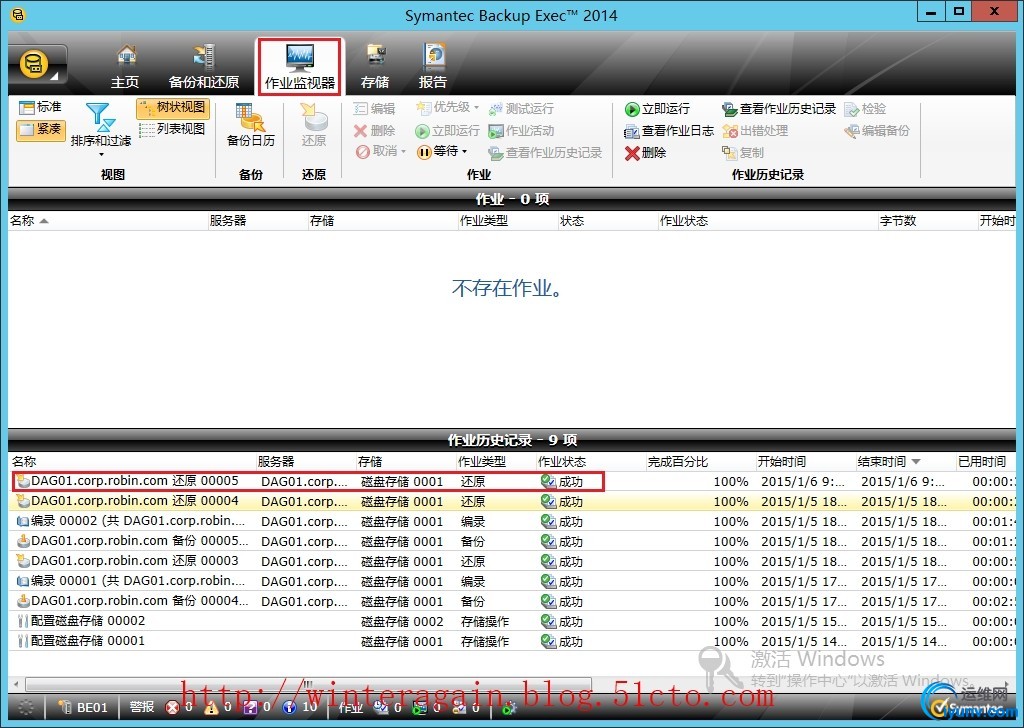Click the catalog icon of 编录 00002 row
This screenshot has height=728, width=1024.
click(23, 522)
